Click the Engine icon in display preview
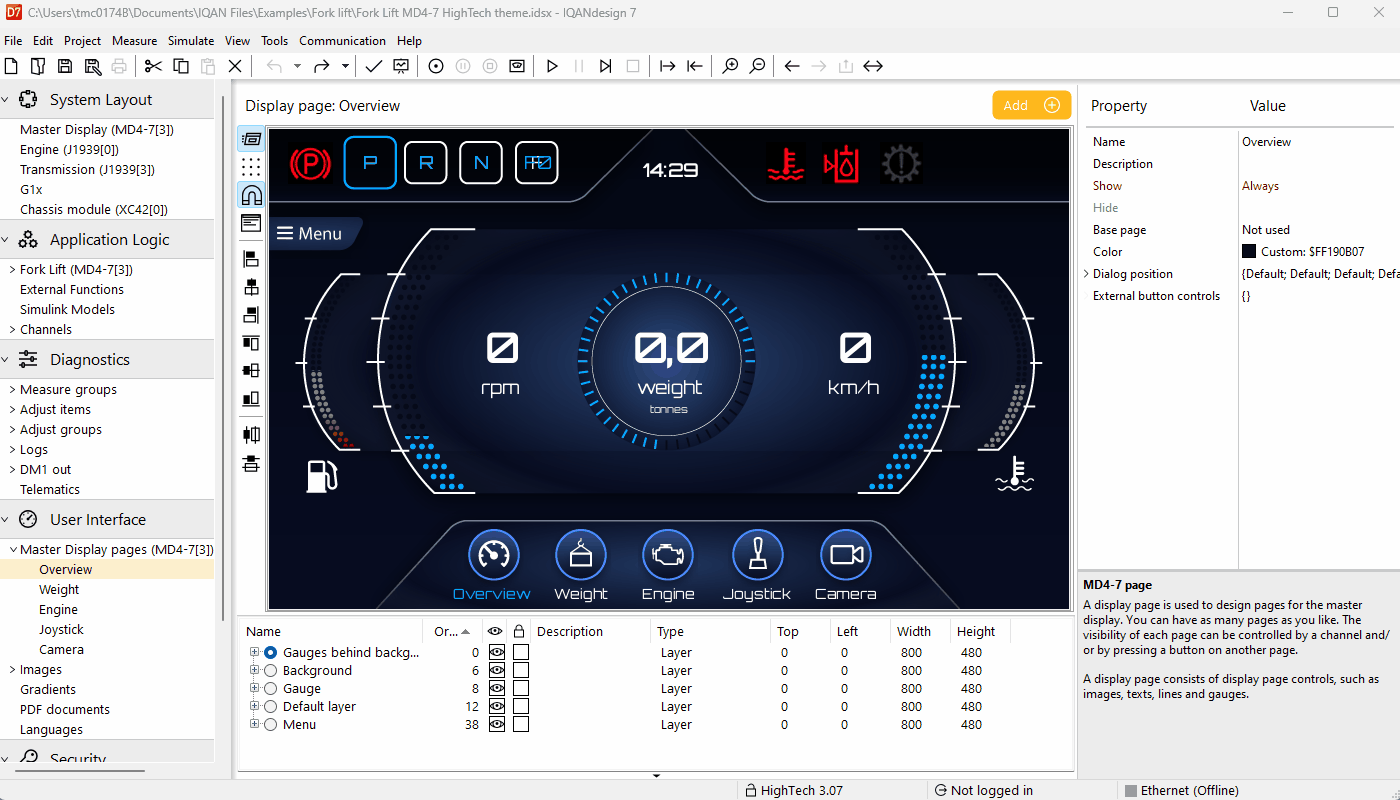The height and width of the screenshot is (800, 1400). tap(667, 555)
